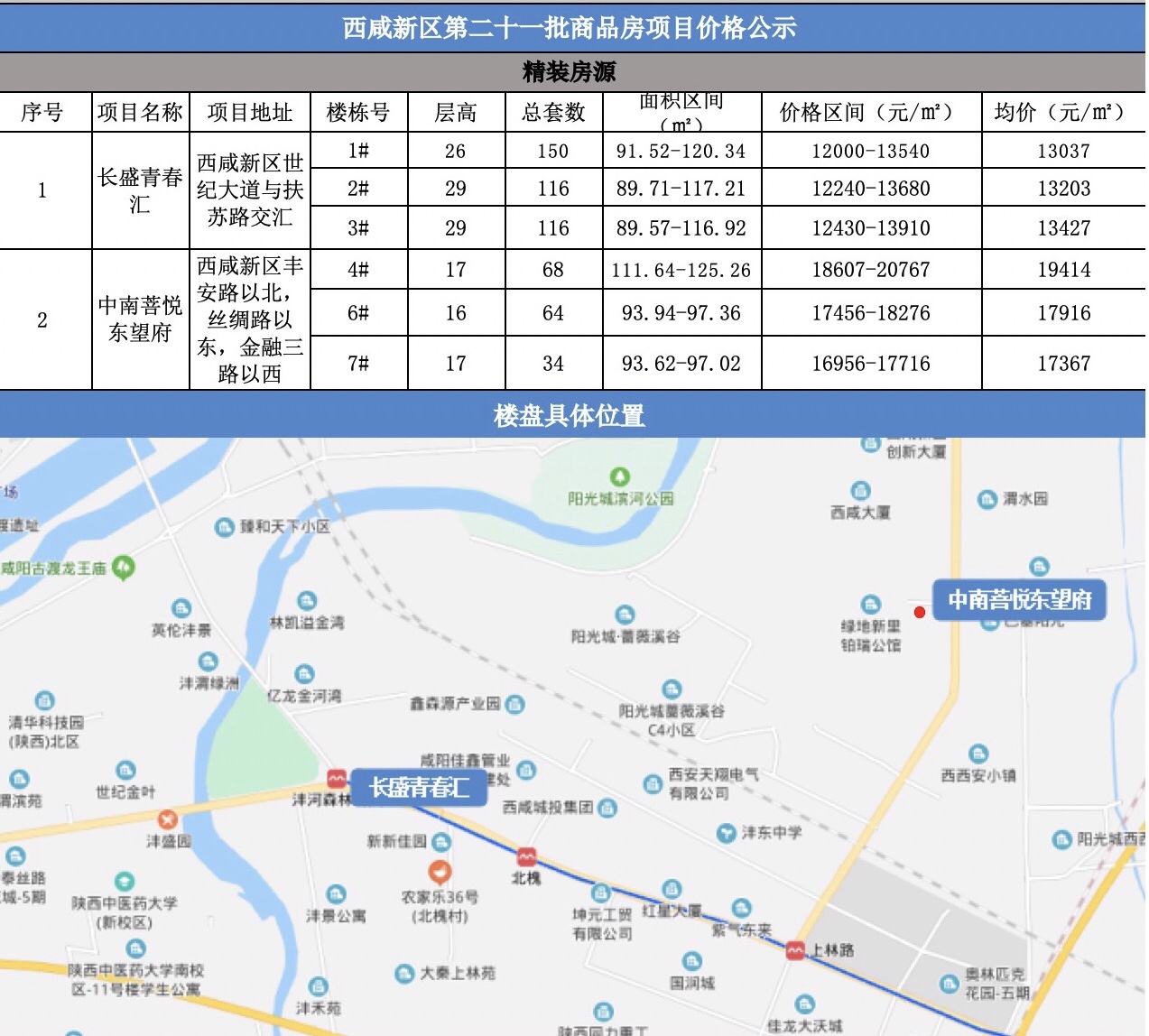Click the 长盛青春汇 project name cell

[141, 190]
